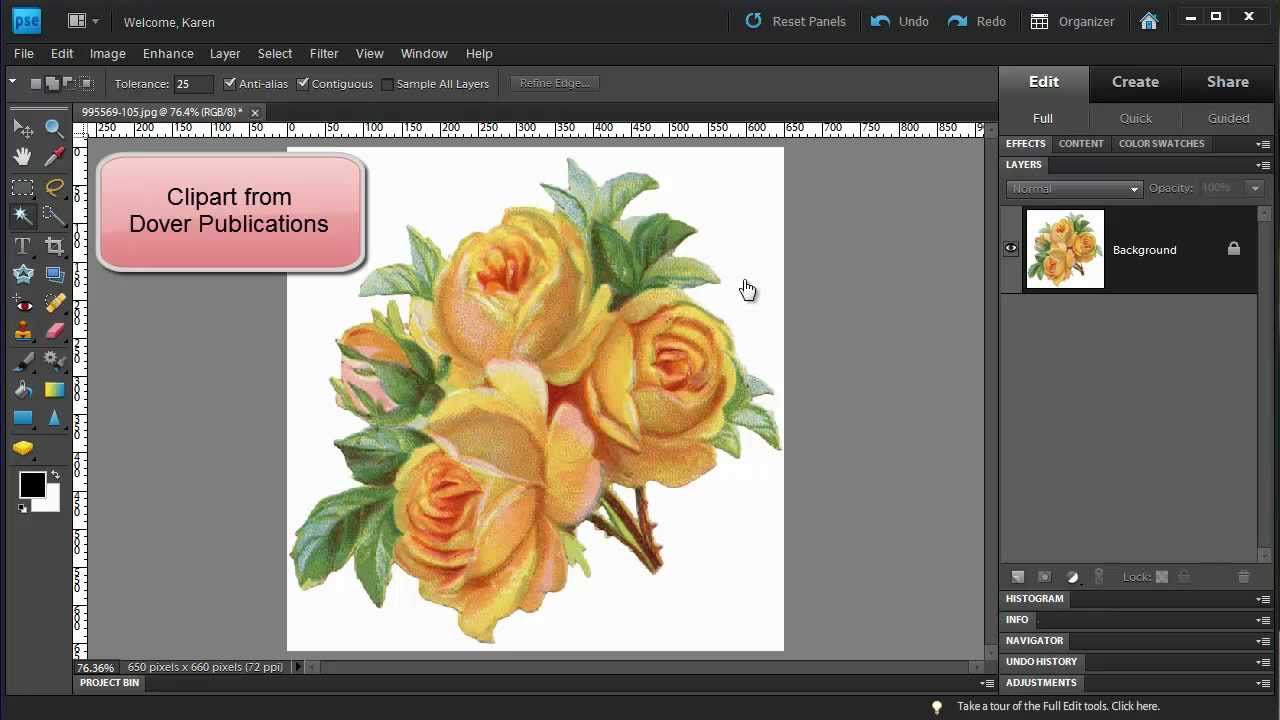Open the arrange documents dropdown in title bar
The image size is (1280, 720).
pyautogui.click(x=83, y=21)
